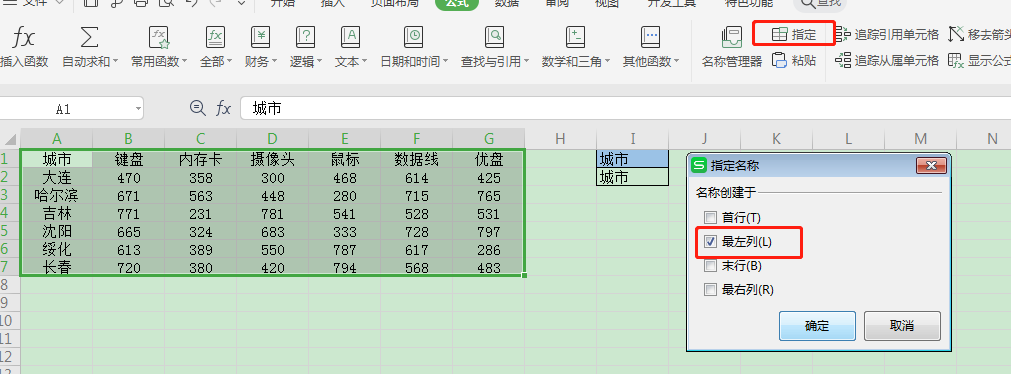Viewport: 1011px width, 374px height.
Task: Select the 长春 cell
Action: [57, 267]
